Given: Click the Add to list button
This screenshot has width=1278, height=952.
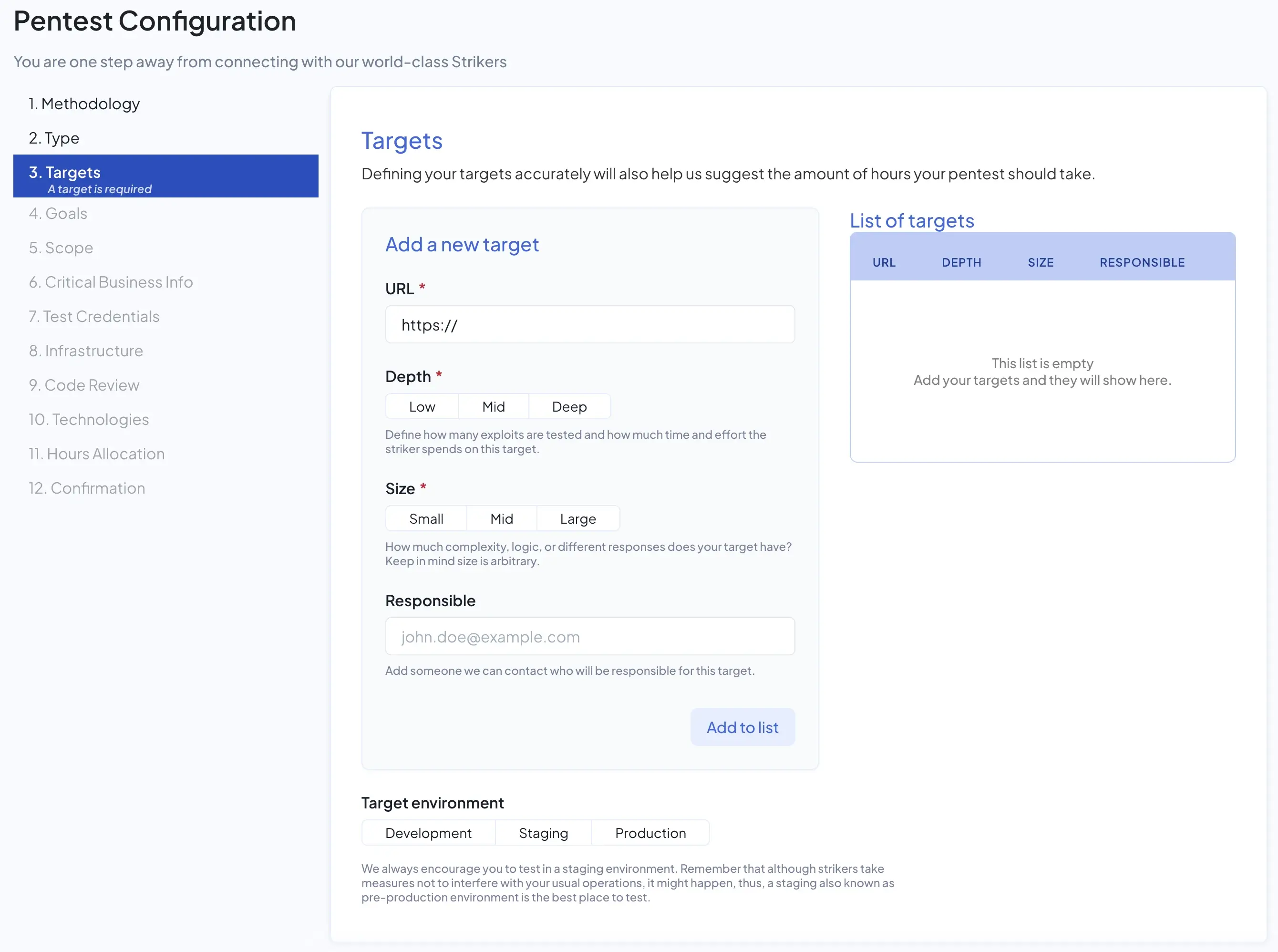Looking at the screenshot, I should tap(742, 727).
